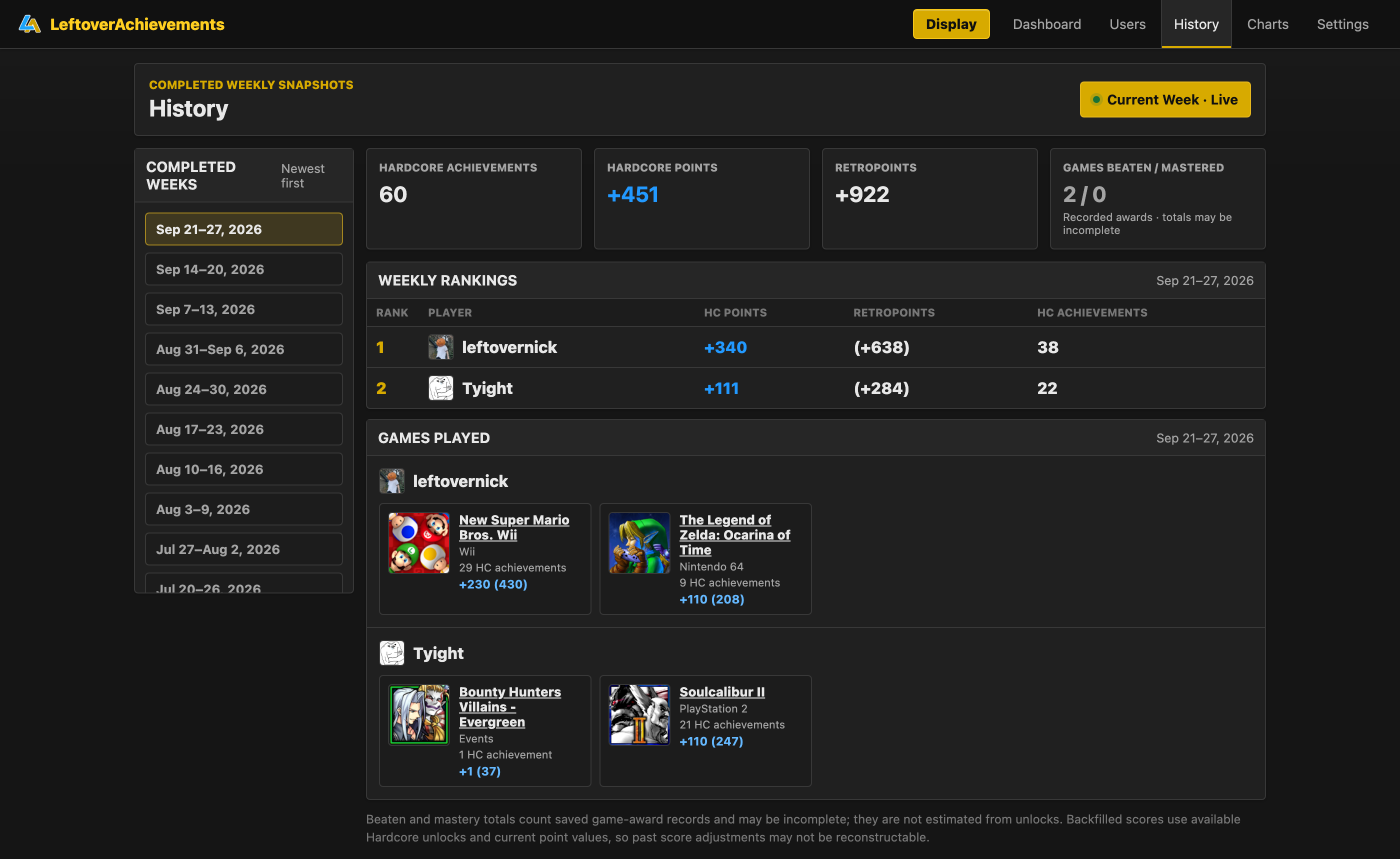Open the Soulcalibur II link
1400x859 pixels.
721,692
